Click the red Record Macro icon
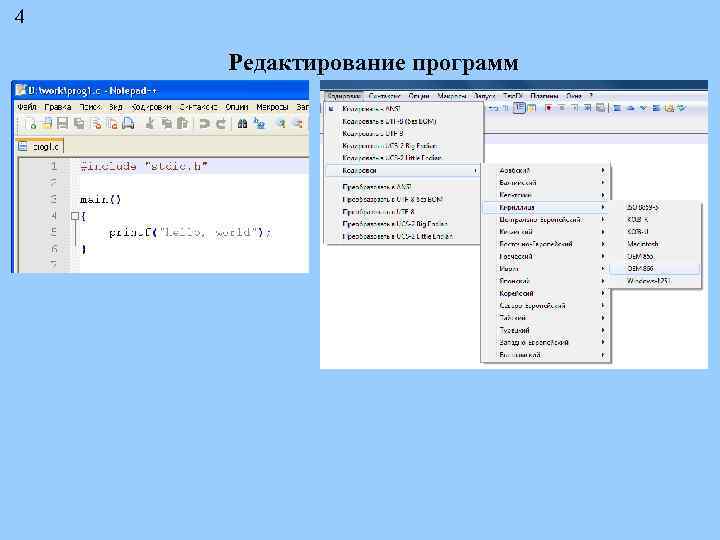This screenshot has width=720, height=540. 548,108
